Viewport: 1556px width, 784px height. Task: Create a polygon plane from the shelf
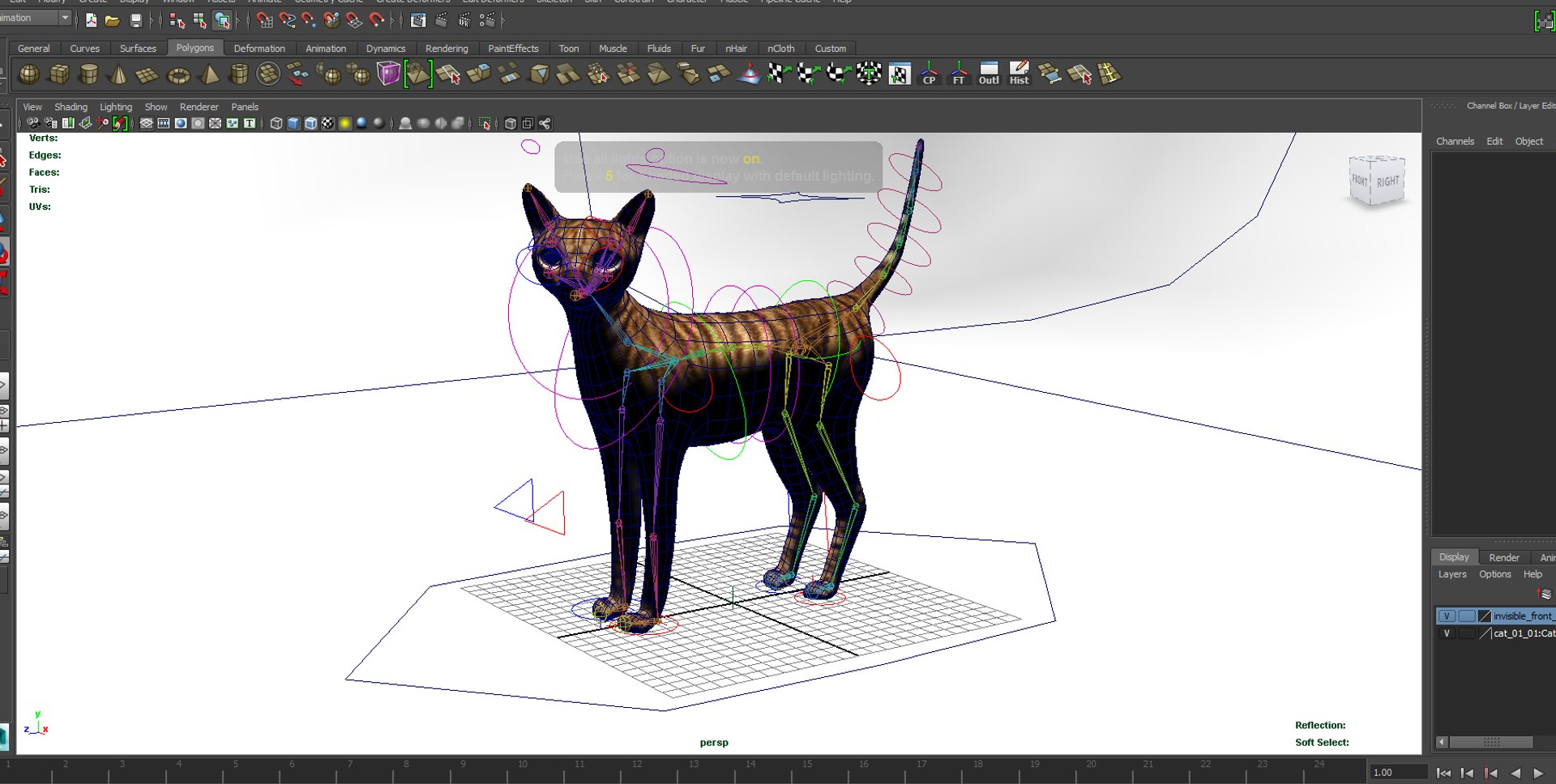(x=147, y=75)
